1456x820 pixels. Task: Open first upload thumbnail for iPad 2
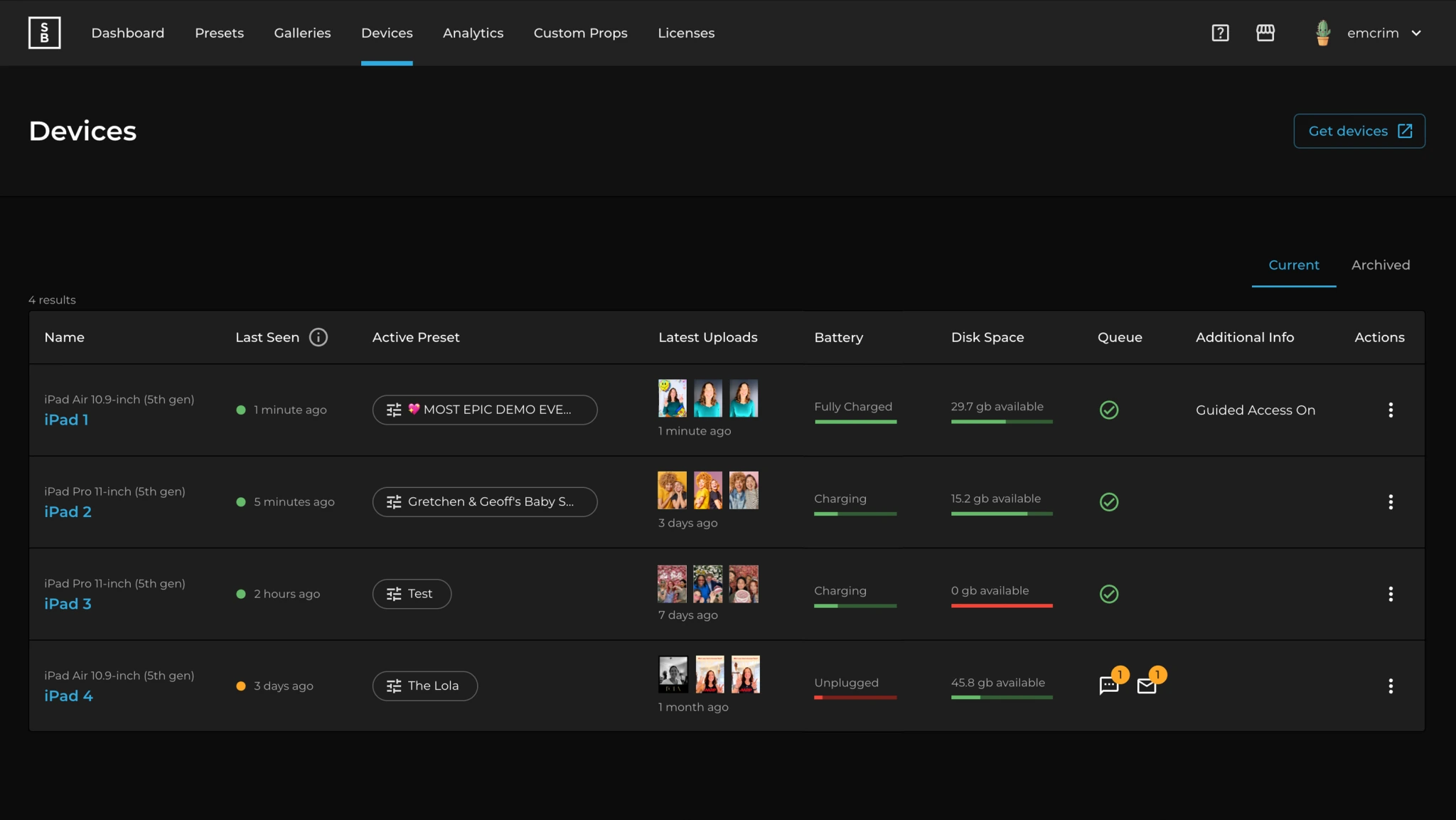[x=672, y=490]
